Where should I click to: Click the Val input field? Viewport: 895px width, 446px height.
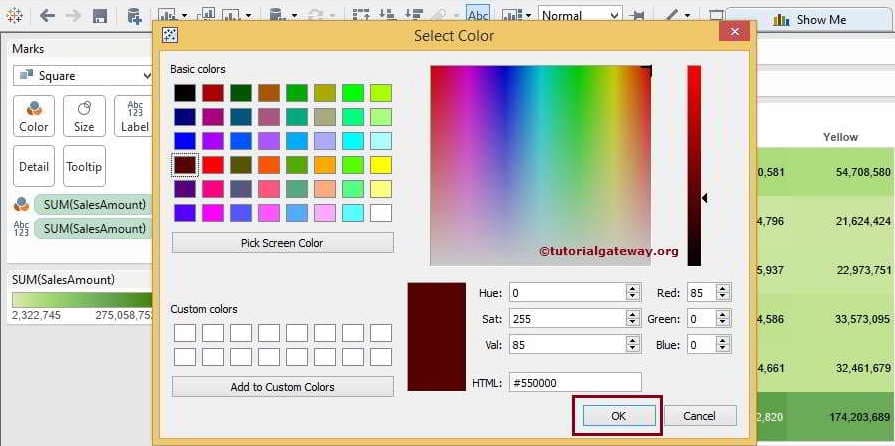(567, 344)
